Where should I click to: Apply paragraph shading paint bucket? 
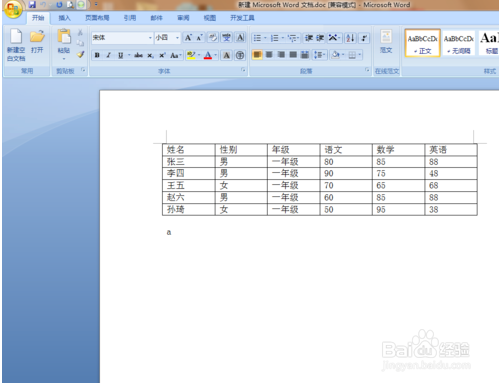coord(336,55)
